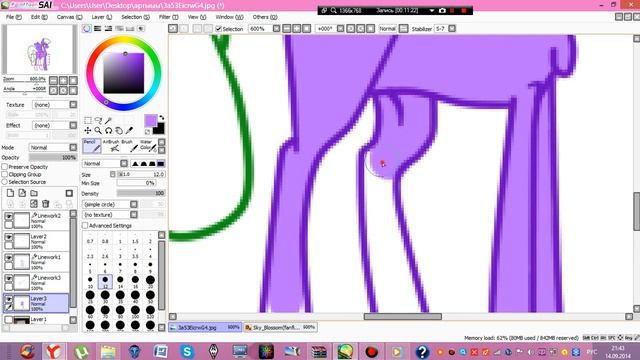
Task: Adjust the layer Opacity slider
Action: [53, 158]
